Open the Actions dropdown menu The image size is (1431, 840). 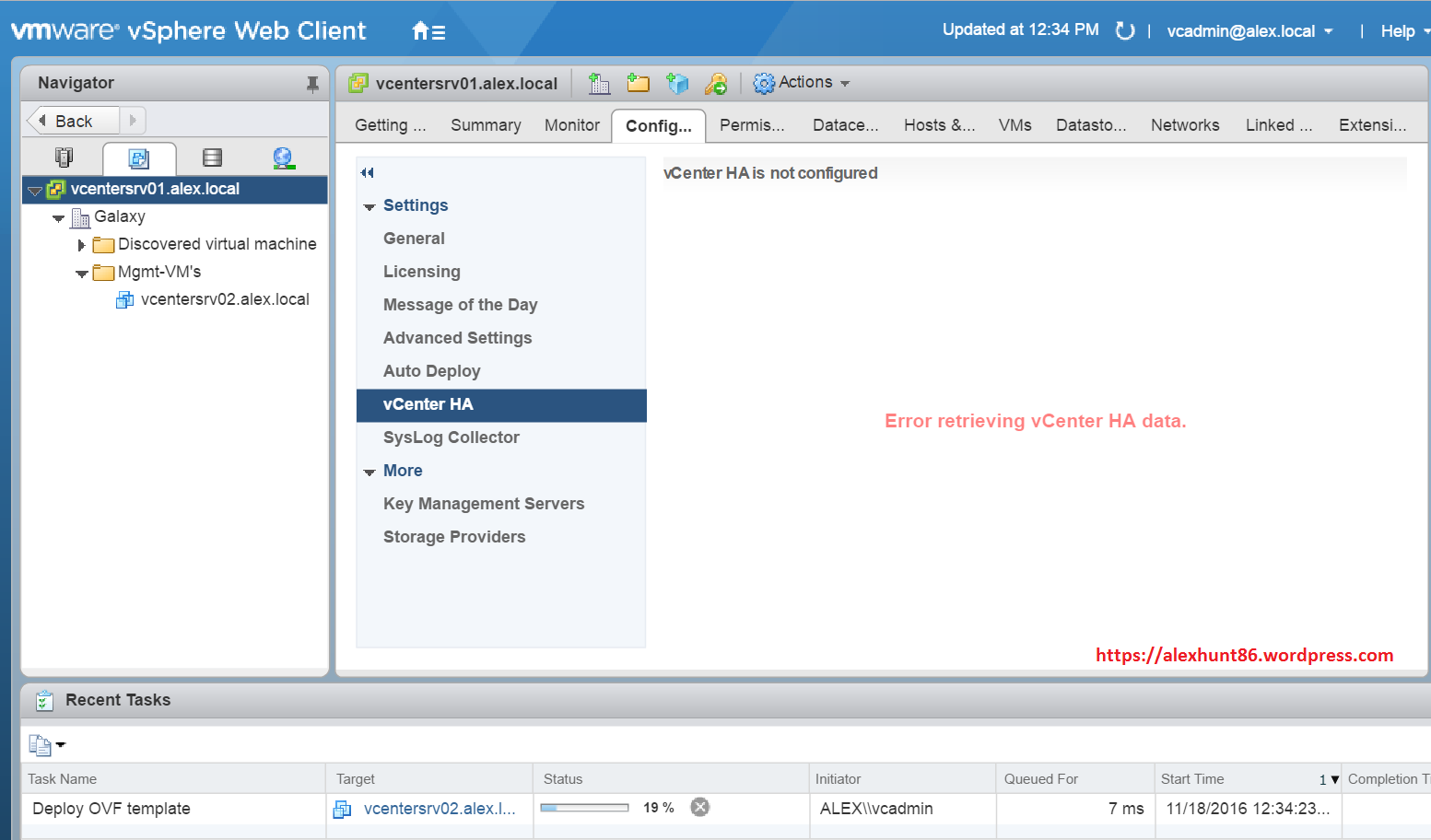click(x=802, y=83)
